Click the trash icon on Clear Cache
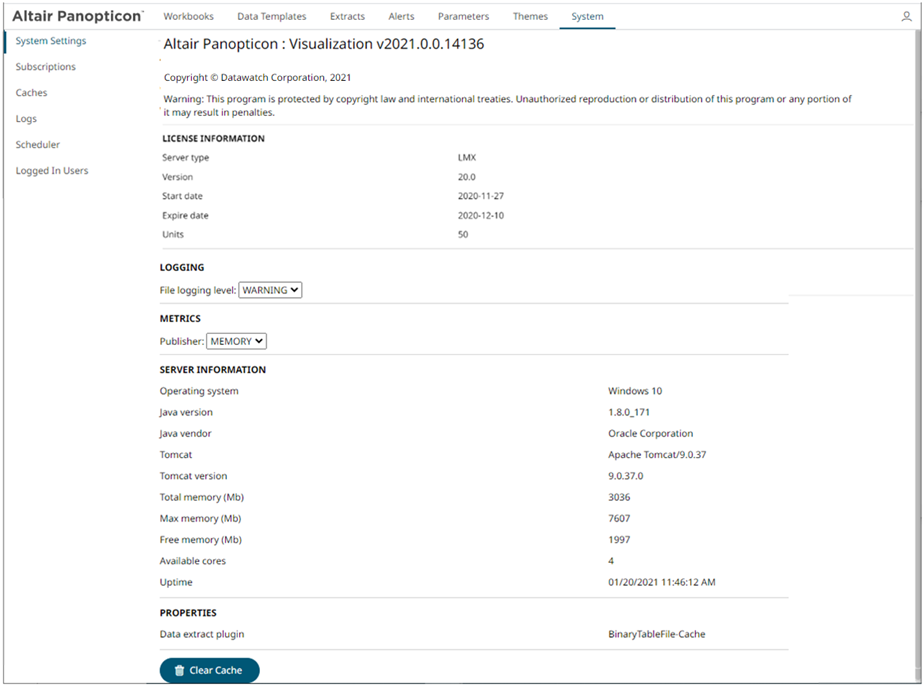 [179, 671]
